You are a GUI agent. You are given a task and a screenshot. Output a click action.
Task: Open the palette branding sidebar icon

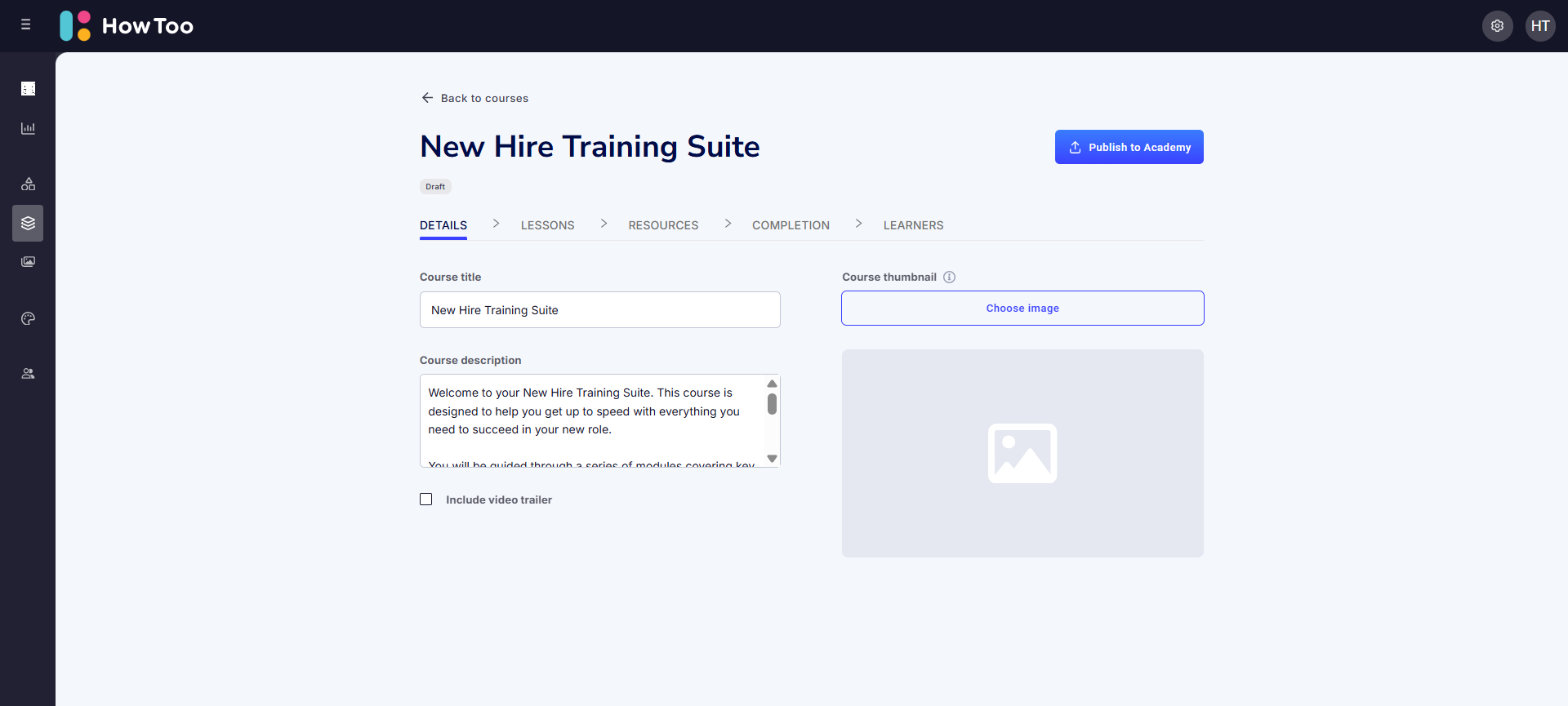[28, 318]
